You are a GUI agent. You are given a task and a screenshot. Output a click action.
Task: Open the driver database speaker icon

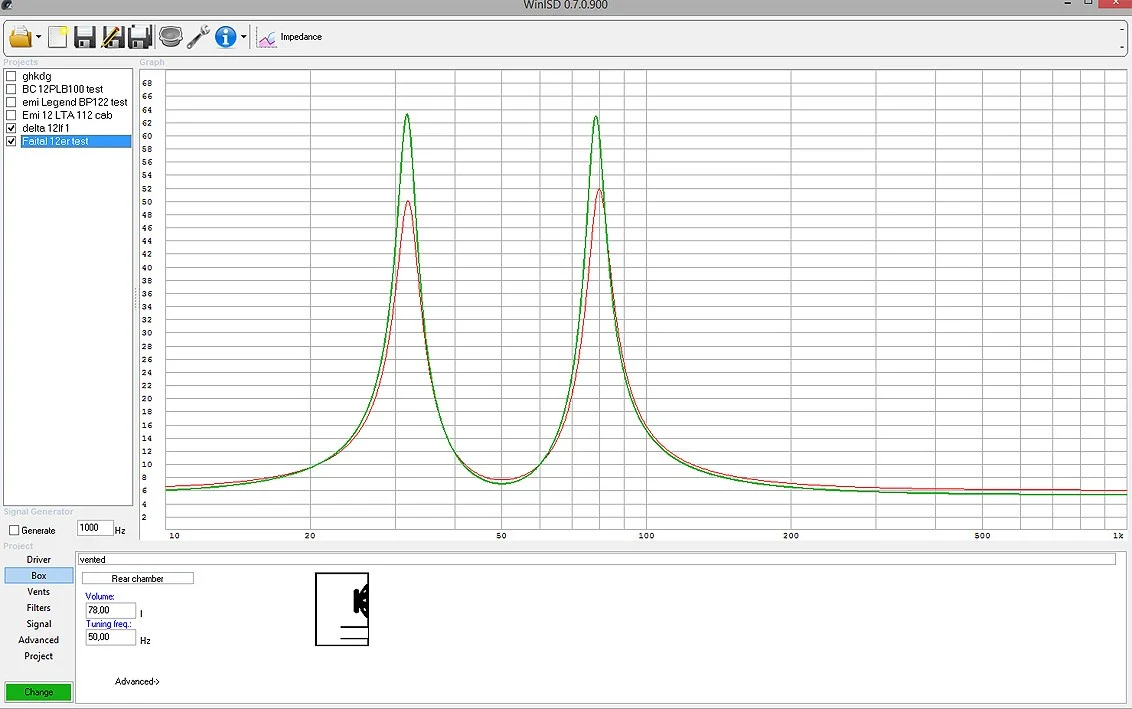(171, 38)
